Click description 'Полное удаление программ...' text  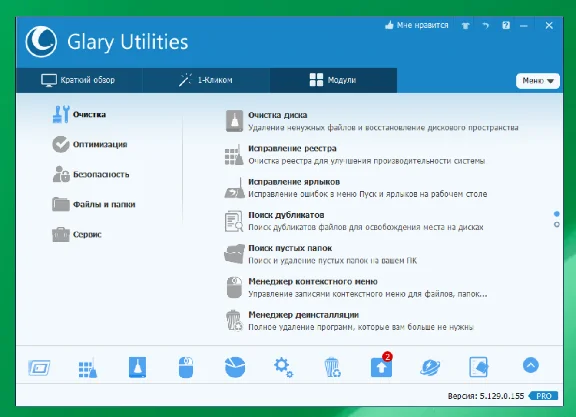(x=361, y=327)
